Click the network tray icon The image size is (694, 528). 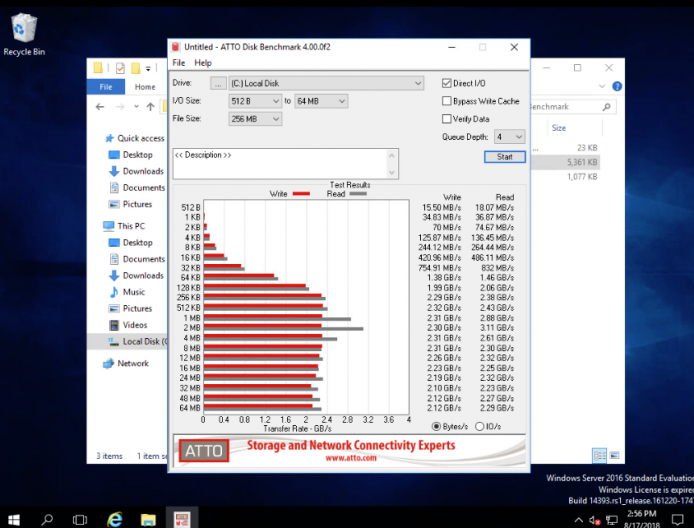click(x=612, y=520)
